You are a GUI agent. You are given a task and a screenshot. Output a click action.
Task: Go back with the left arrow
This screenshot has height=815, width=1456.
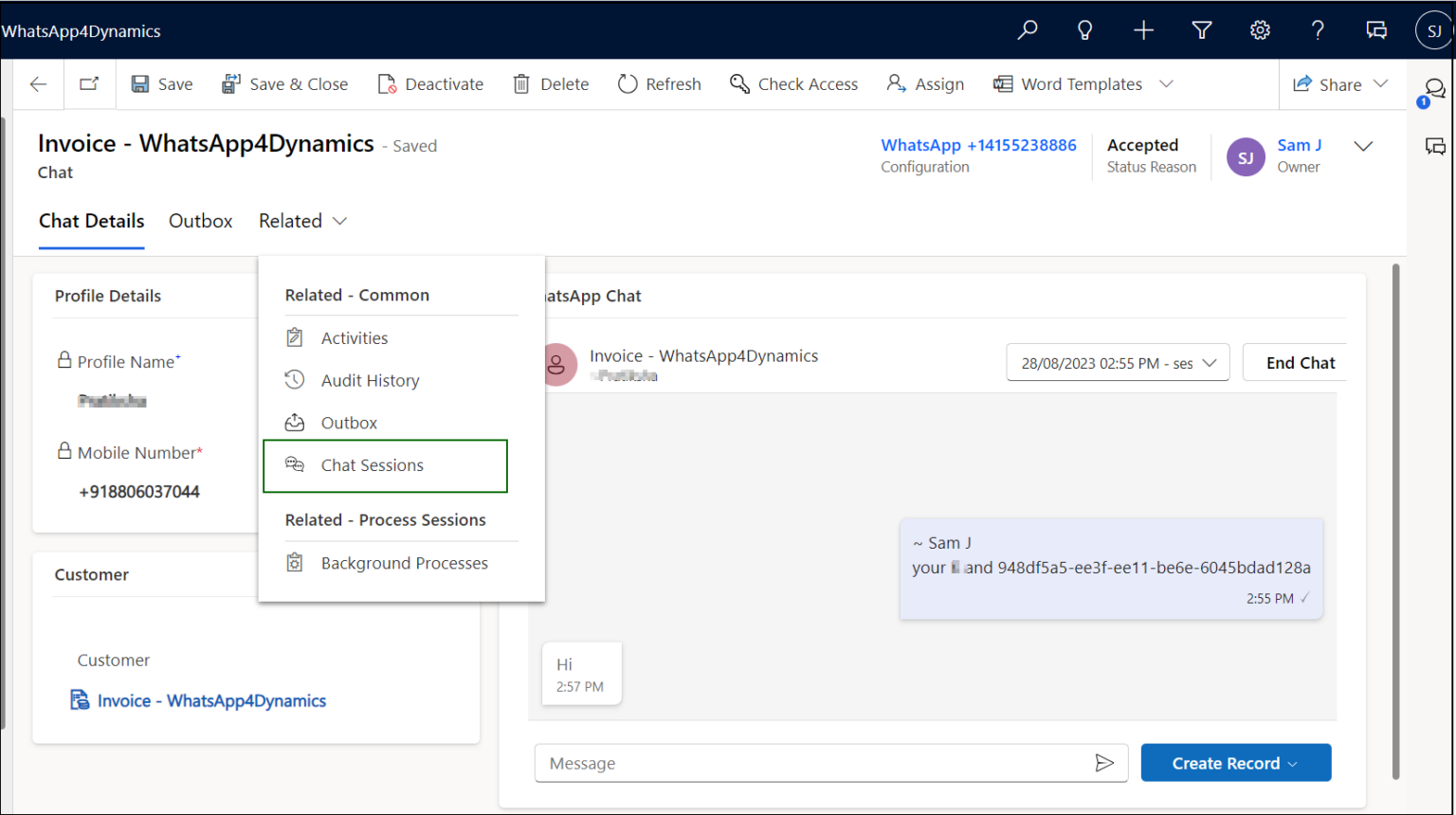pos(38,84)
